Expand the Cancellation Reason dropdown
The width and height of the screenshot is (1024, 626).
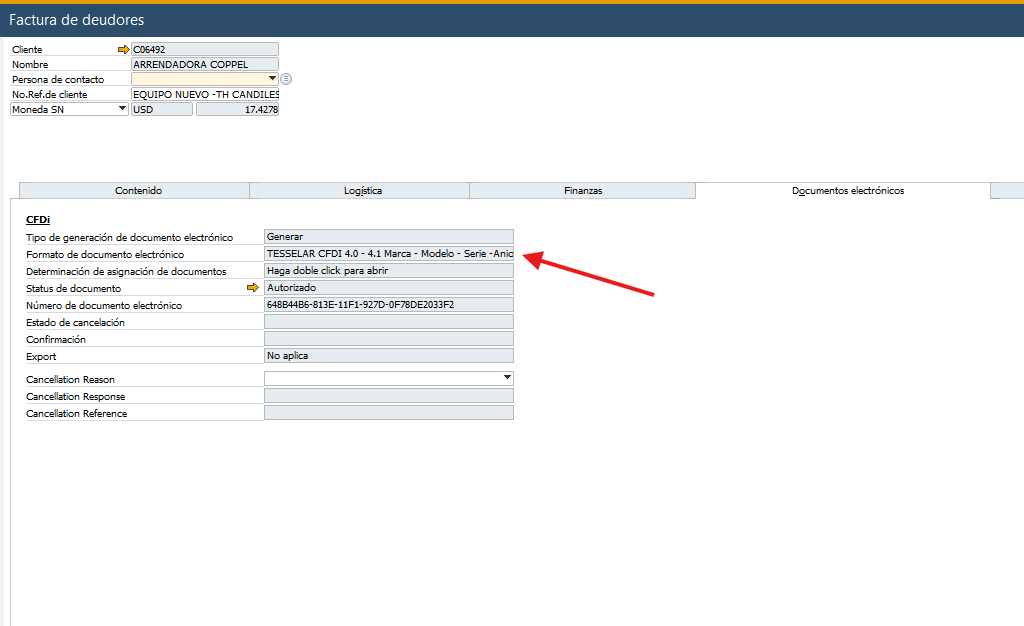point(507,378)
